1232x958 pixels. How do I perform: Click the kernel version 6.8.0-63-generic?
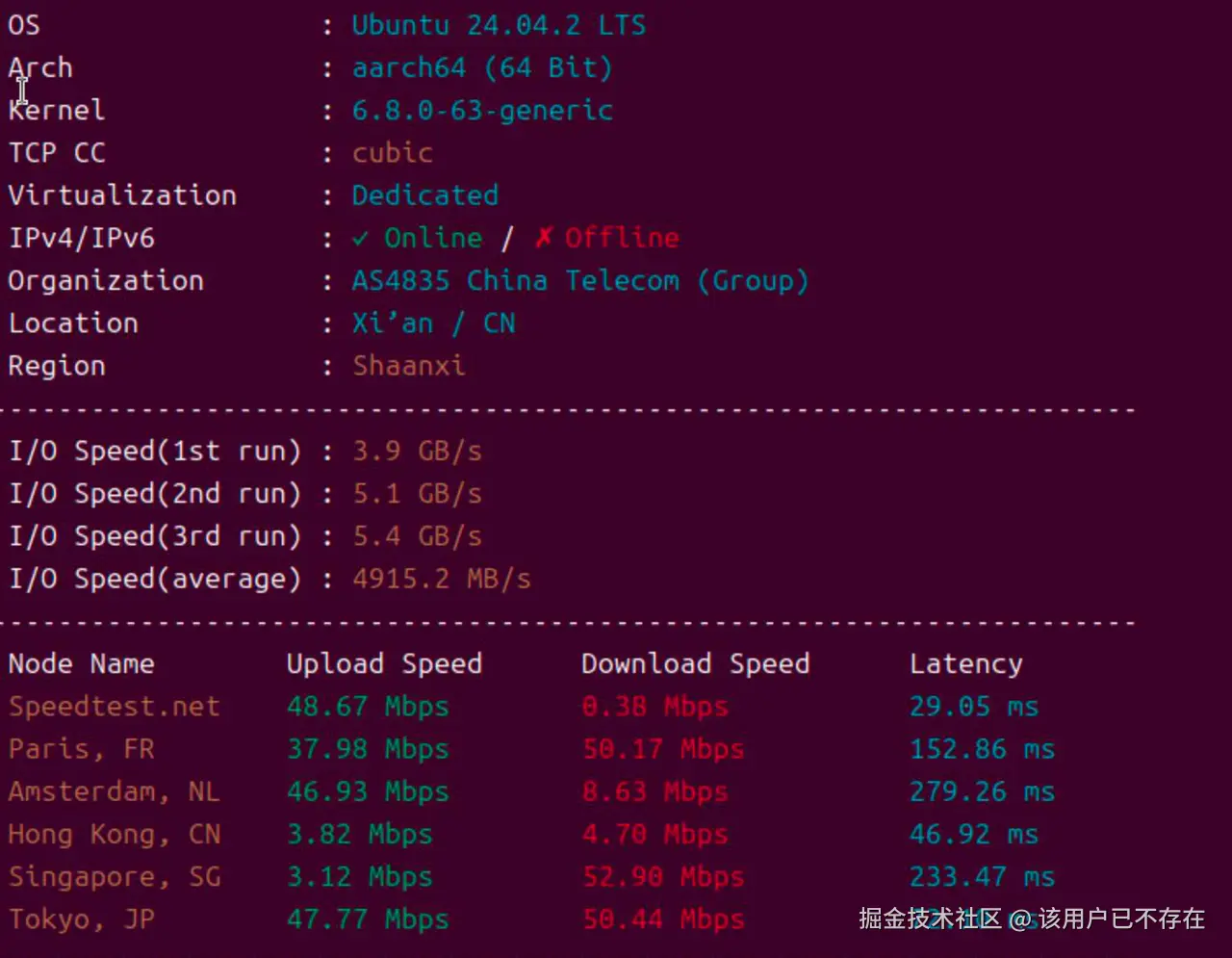[x=481, y=111]
